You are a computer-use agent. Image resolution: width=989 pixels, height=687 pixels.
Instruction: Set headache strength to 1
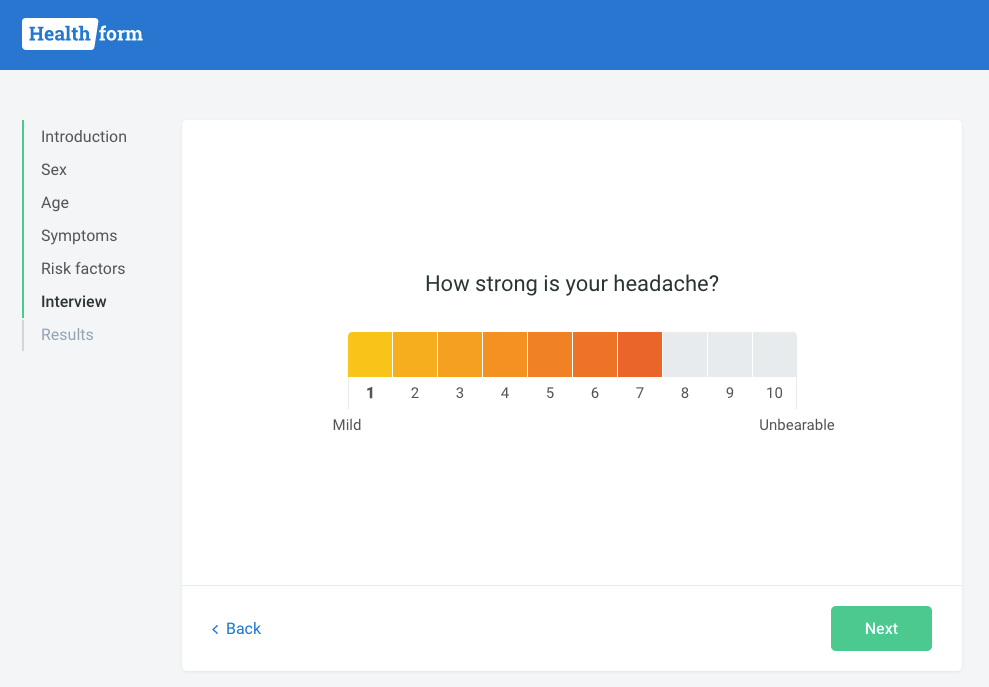(x=370, y=355)
